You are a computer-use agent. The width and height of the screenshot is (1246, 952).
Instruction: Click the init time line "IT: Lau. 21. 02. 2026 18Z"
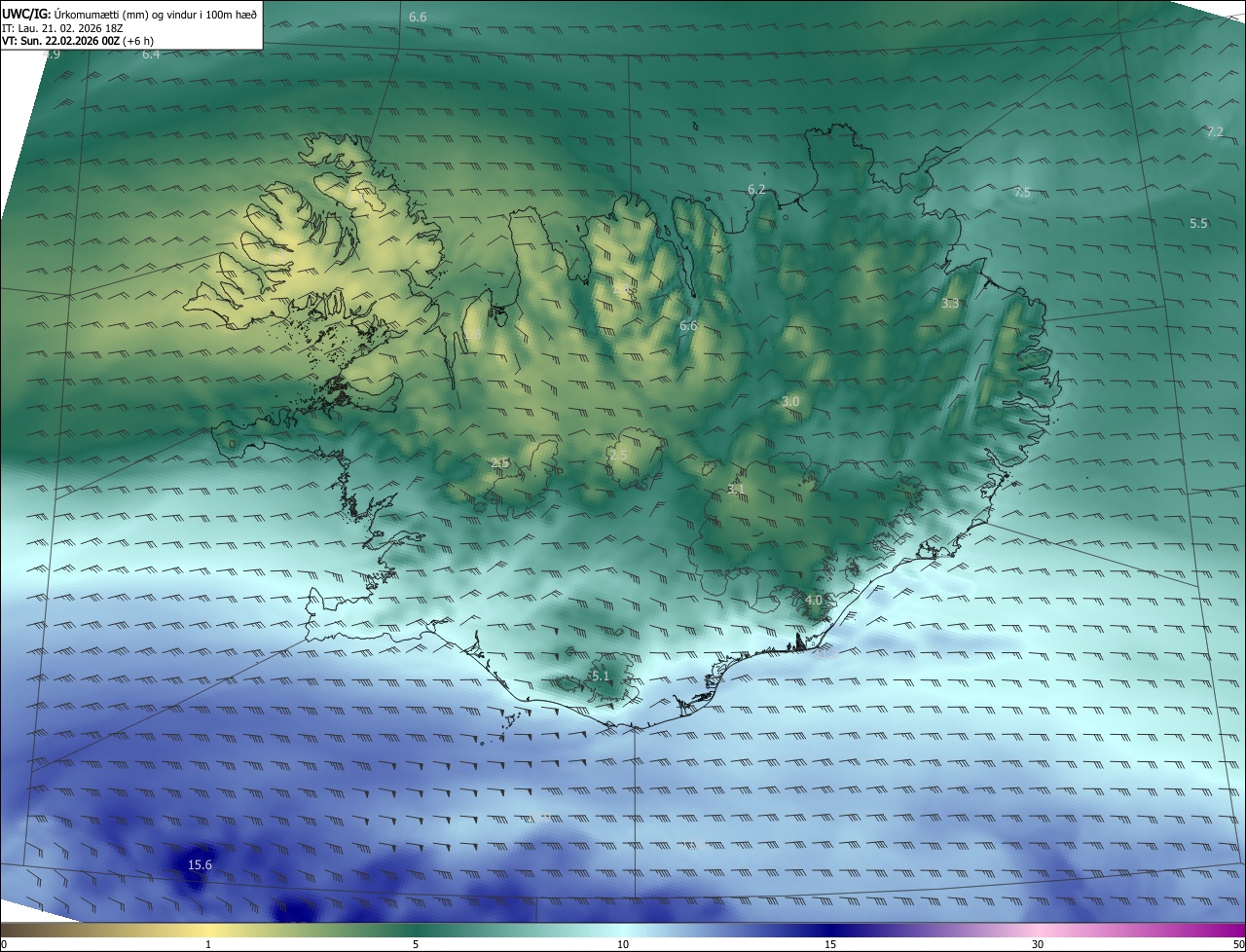63,28
